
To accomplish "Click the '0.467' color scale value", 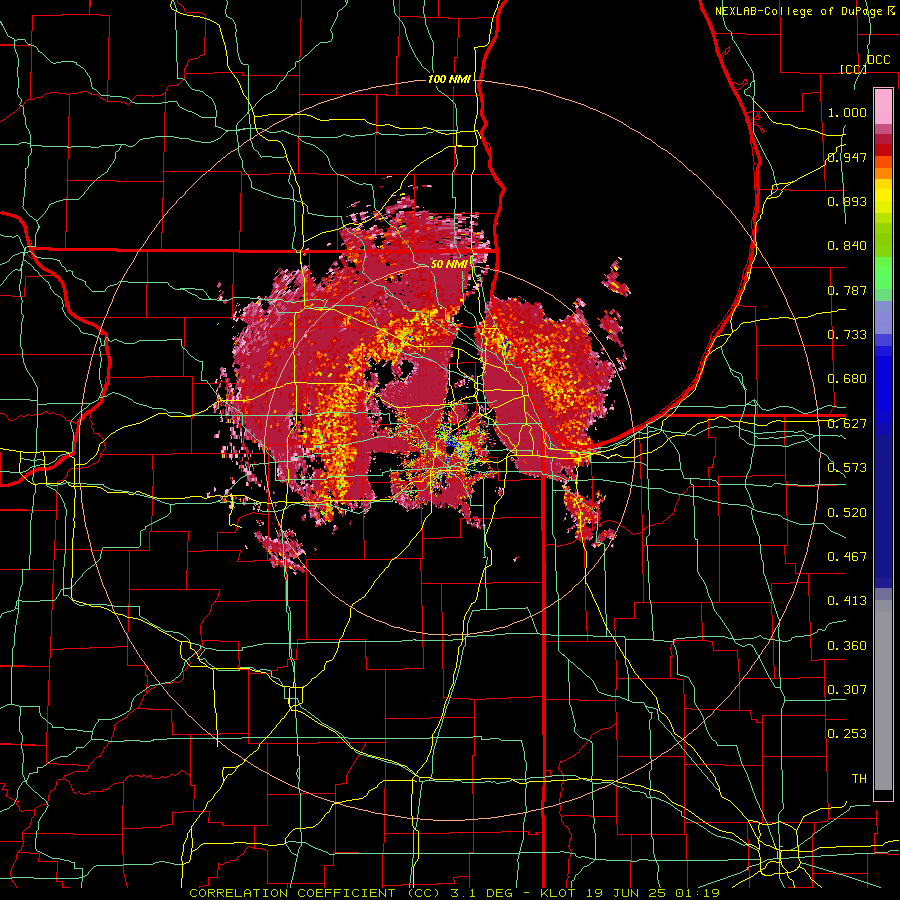I will 847,557.
